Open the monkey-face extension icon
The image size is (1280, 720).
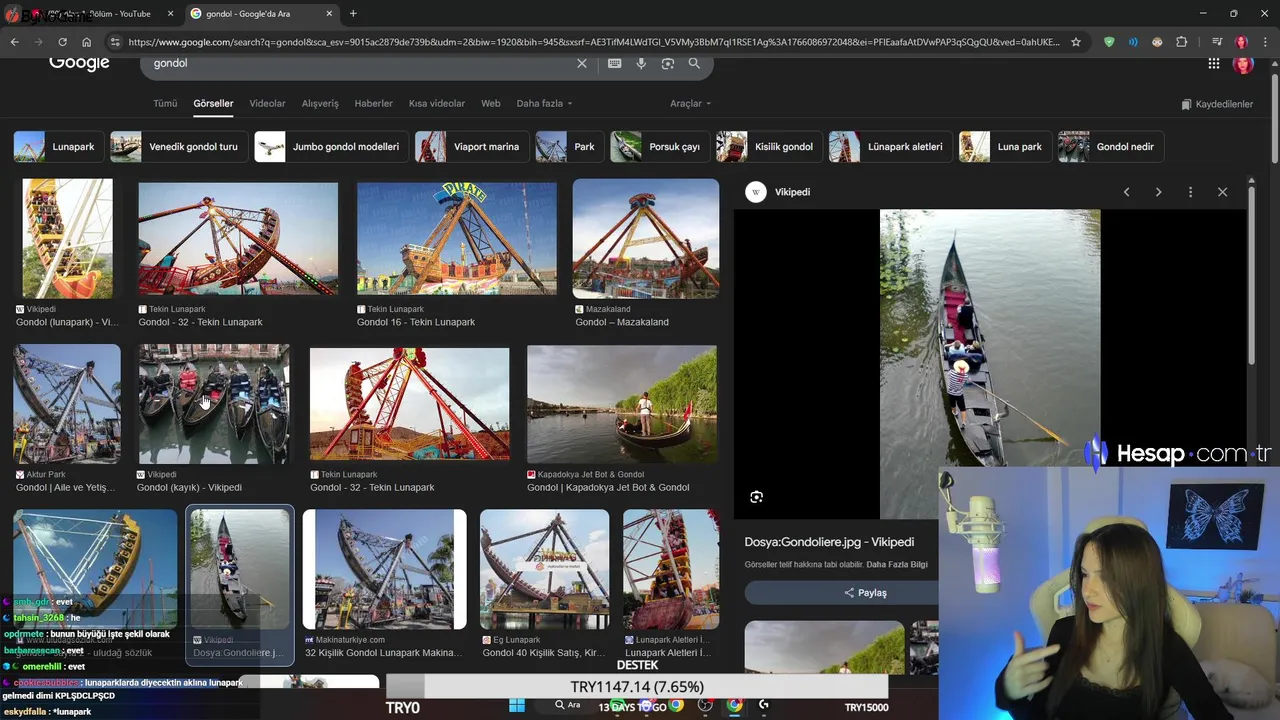[x=1157, y=42]
